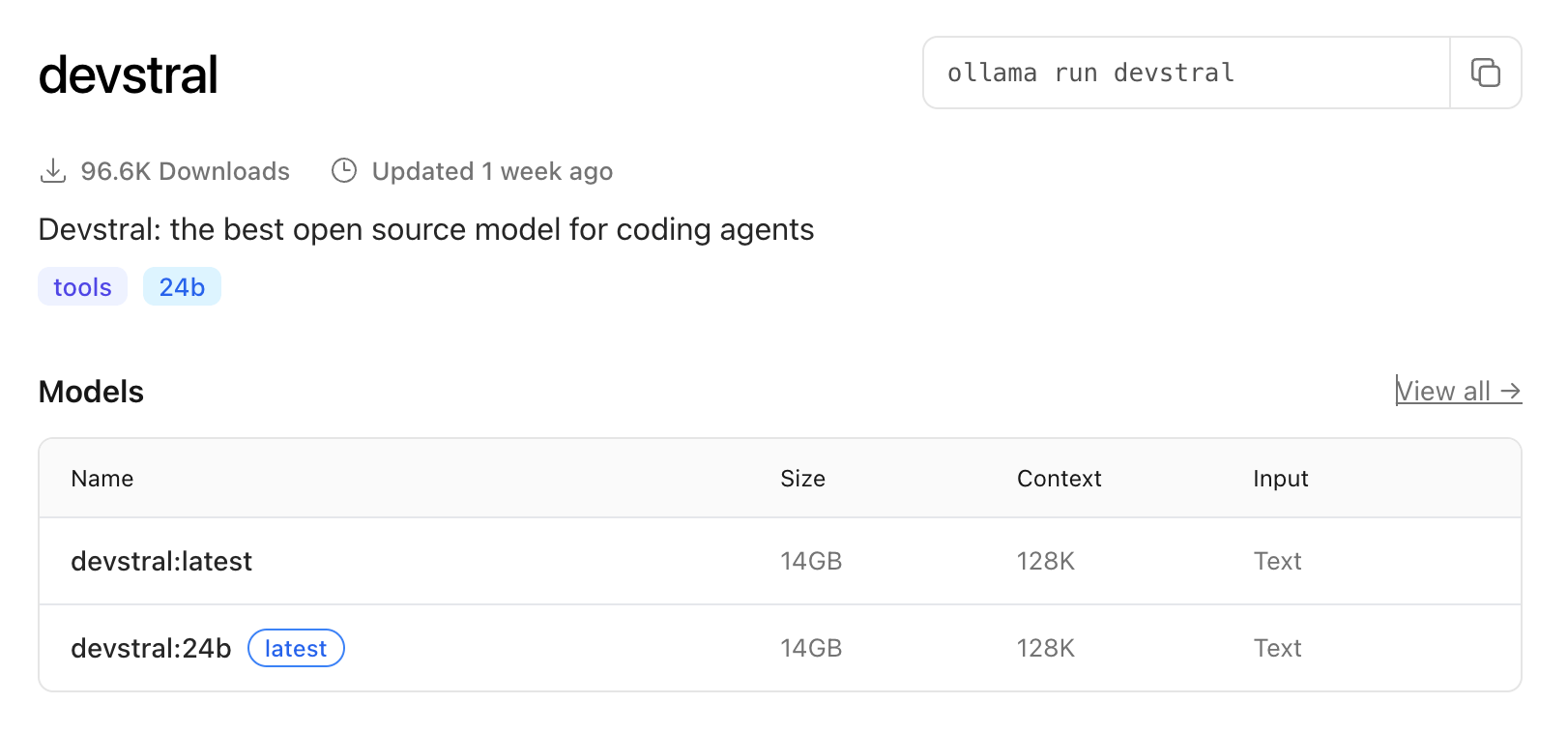Click the Size column header
This screenshot has width=1568, height=733.
[x=802, y=479]
